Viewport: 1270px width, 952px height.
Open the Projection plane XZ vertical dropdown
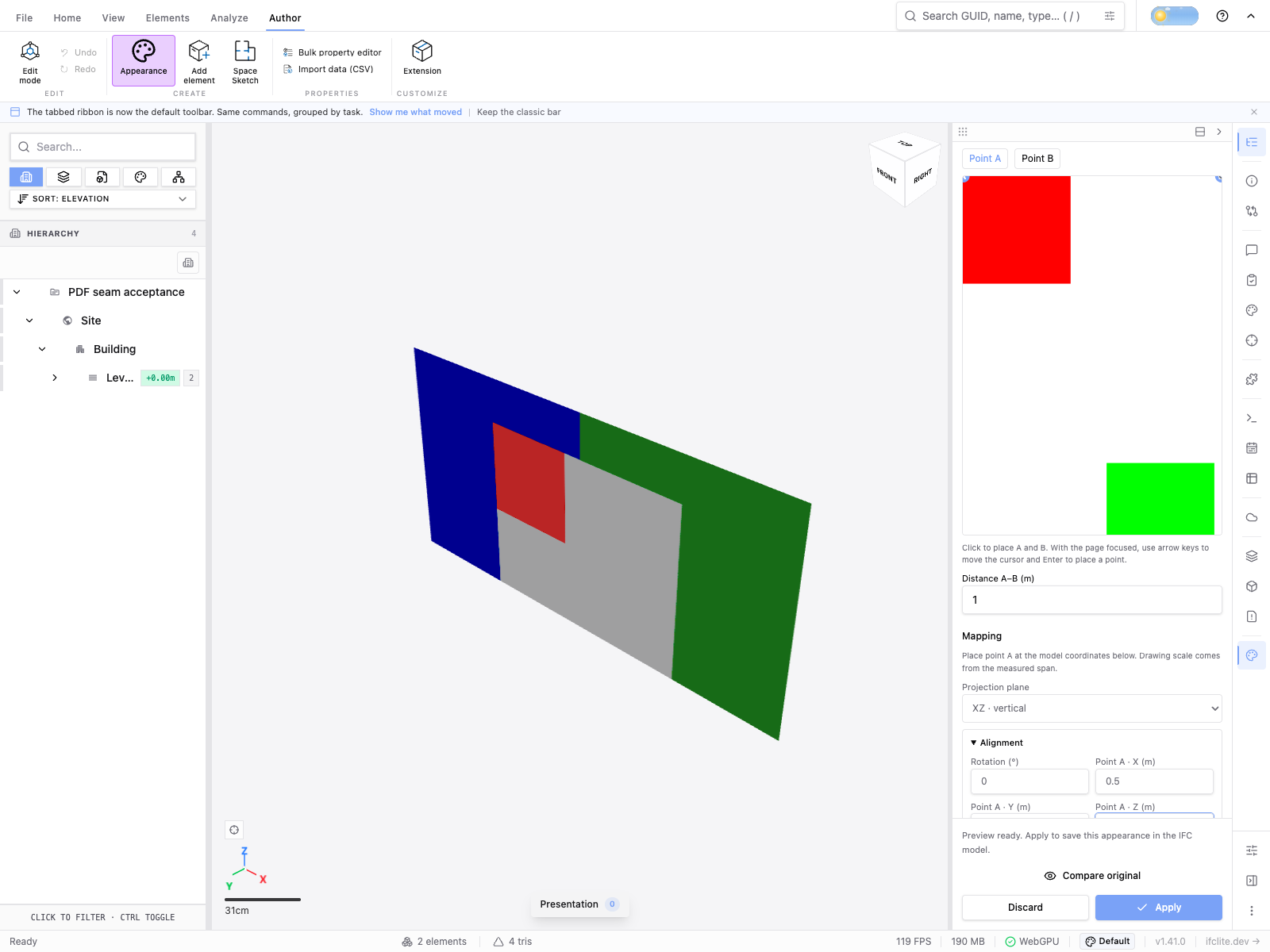point(1092,708)
